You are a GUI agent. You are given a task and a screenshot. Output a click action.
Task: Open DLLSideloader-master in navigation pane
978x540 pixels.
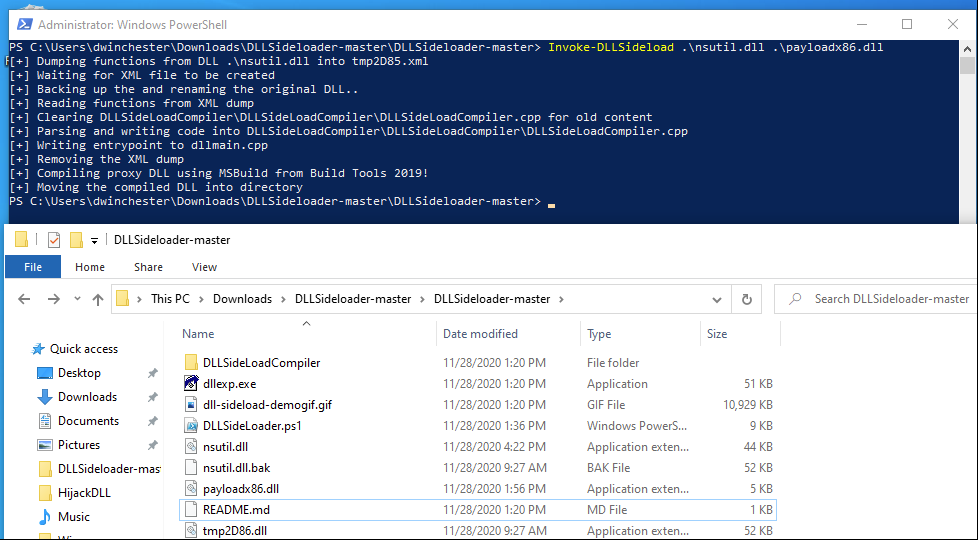coord(109,469)
